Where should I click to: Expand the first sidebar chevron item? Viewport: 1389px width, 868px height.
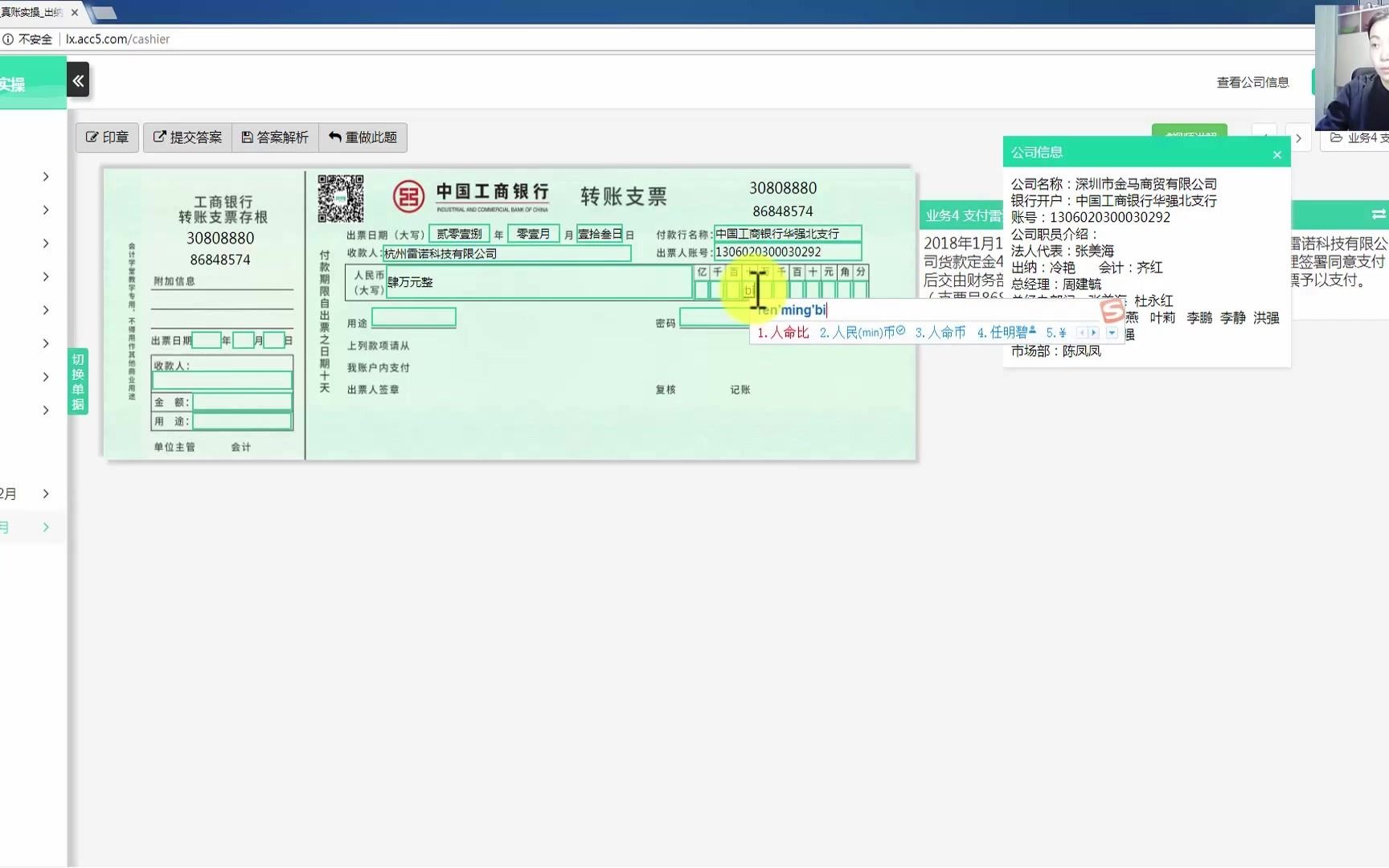(46, 177)
